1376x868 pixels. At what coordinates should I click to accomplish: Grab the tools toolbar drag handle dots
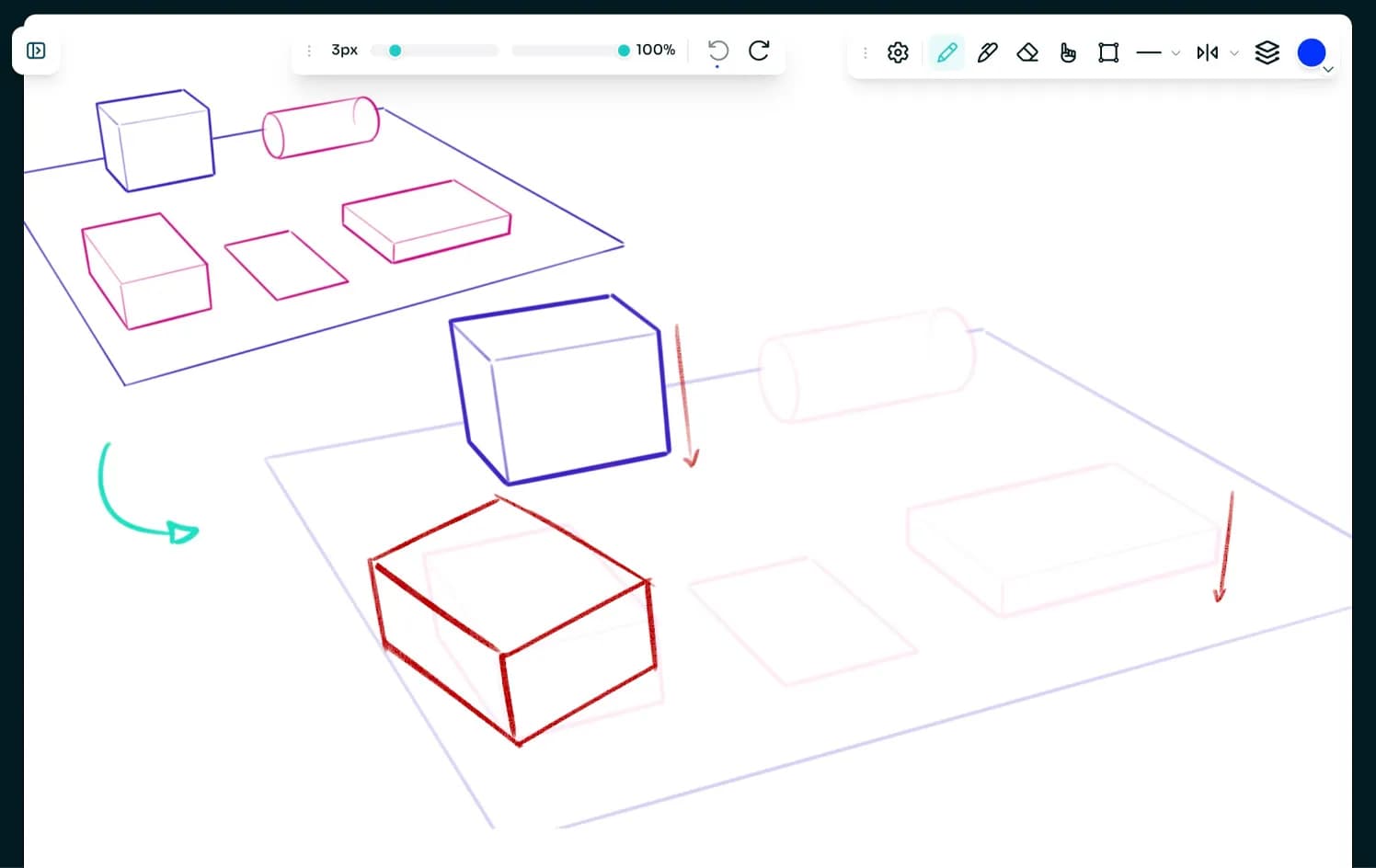865,52
